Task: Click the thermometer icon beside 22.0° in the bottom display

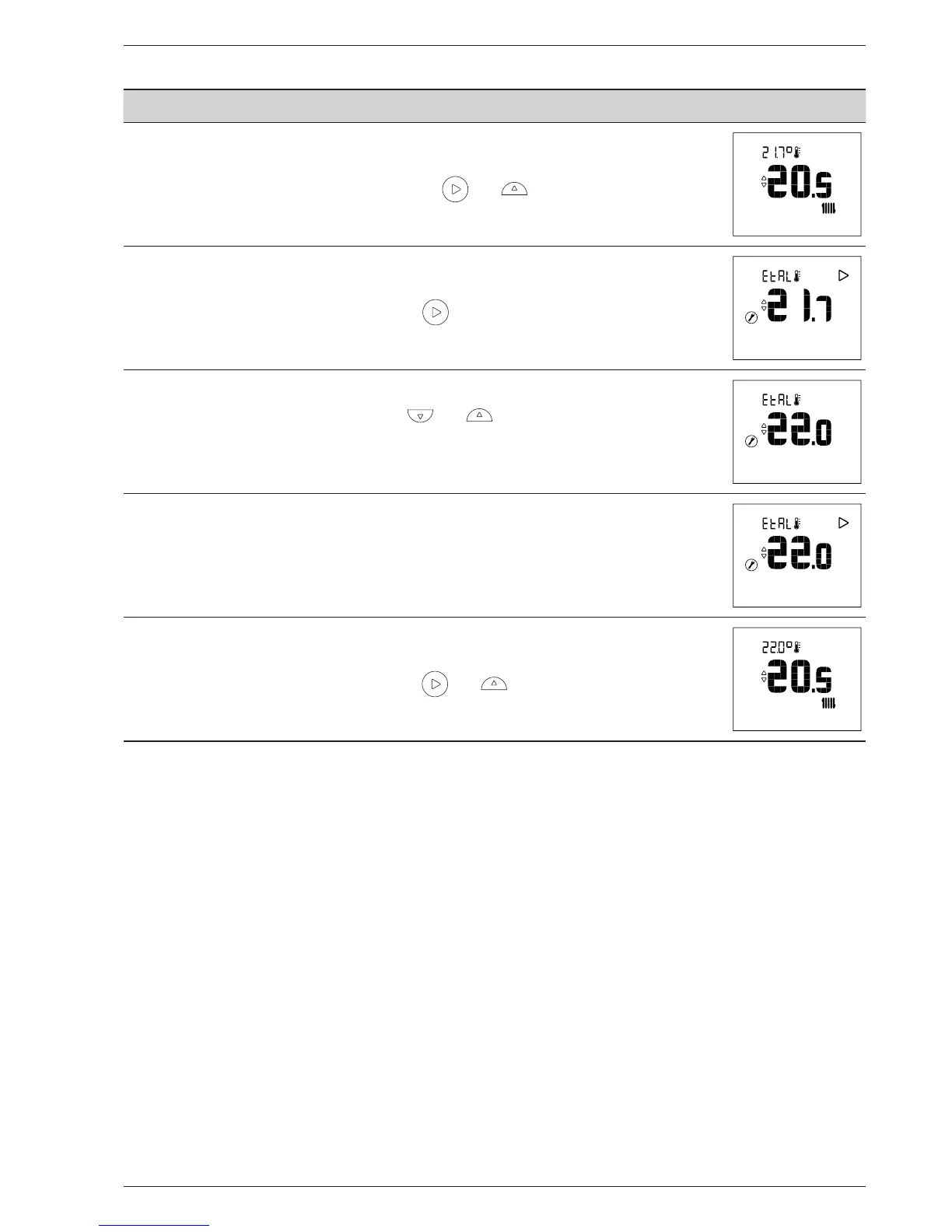Action: click(x=796, y=647)
